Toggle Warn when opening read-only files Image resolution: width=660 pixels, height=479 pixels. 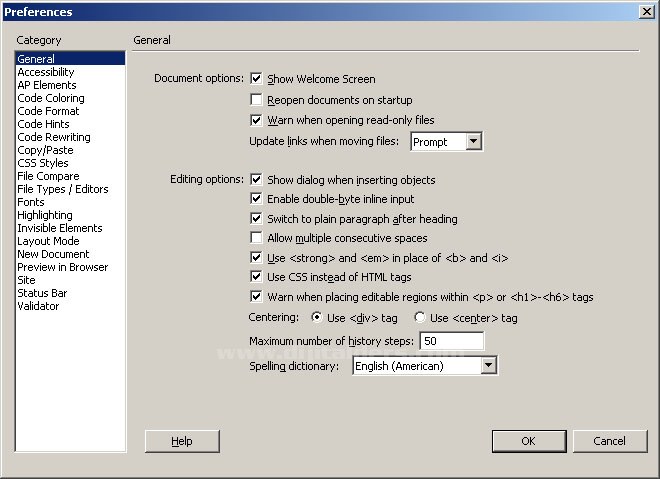coord(257,120)
